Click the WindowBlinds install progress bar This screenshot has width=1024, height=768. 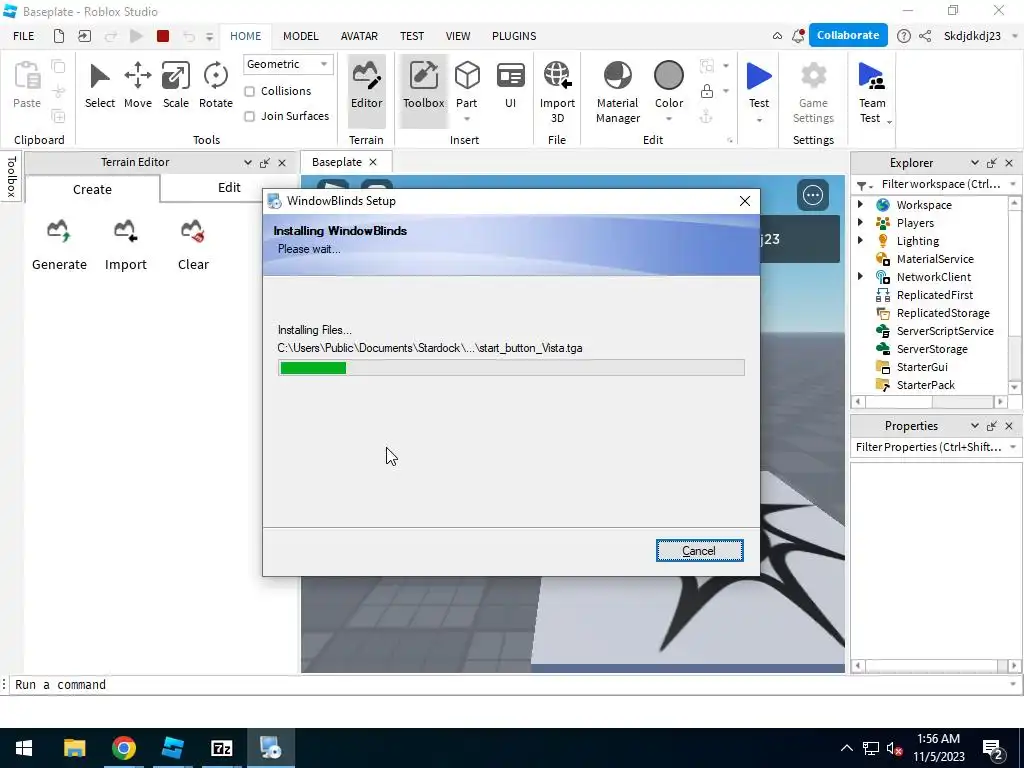coord(511,368)
